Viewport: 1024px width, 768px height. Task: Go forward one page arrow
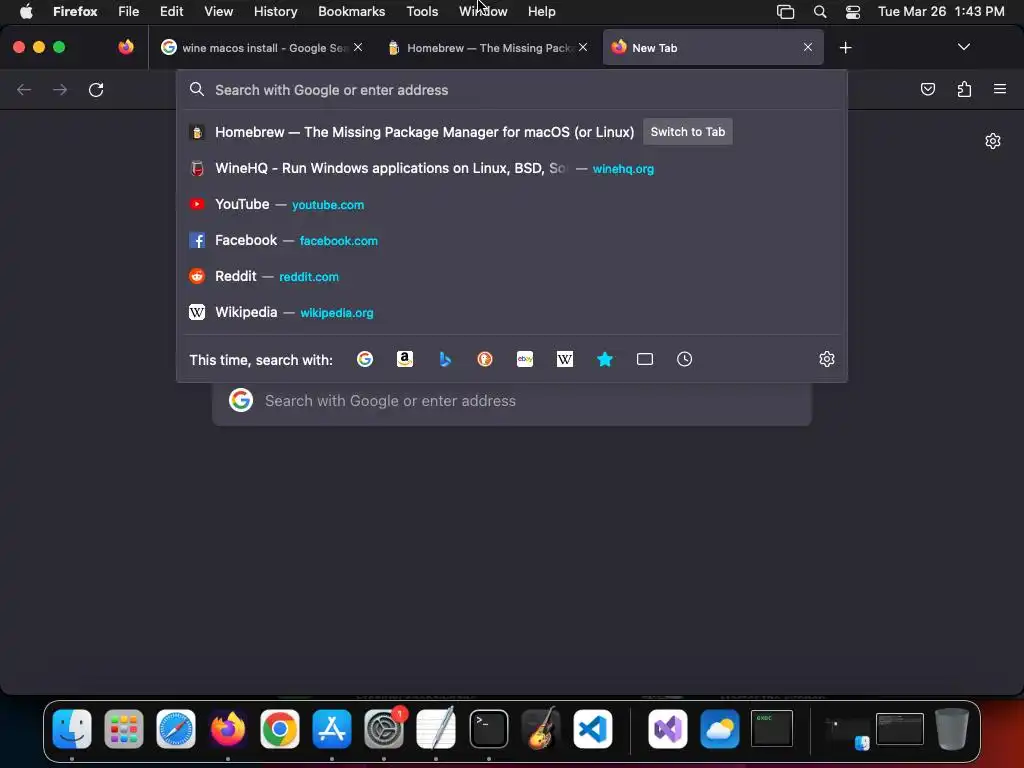tap(60, 89)
